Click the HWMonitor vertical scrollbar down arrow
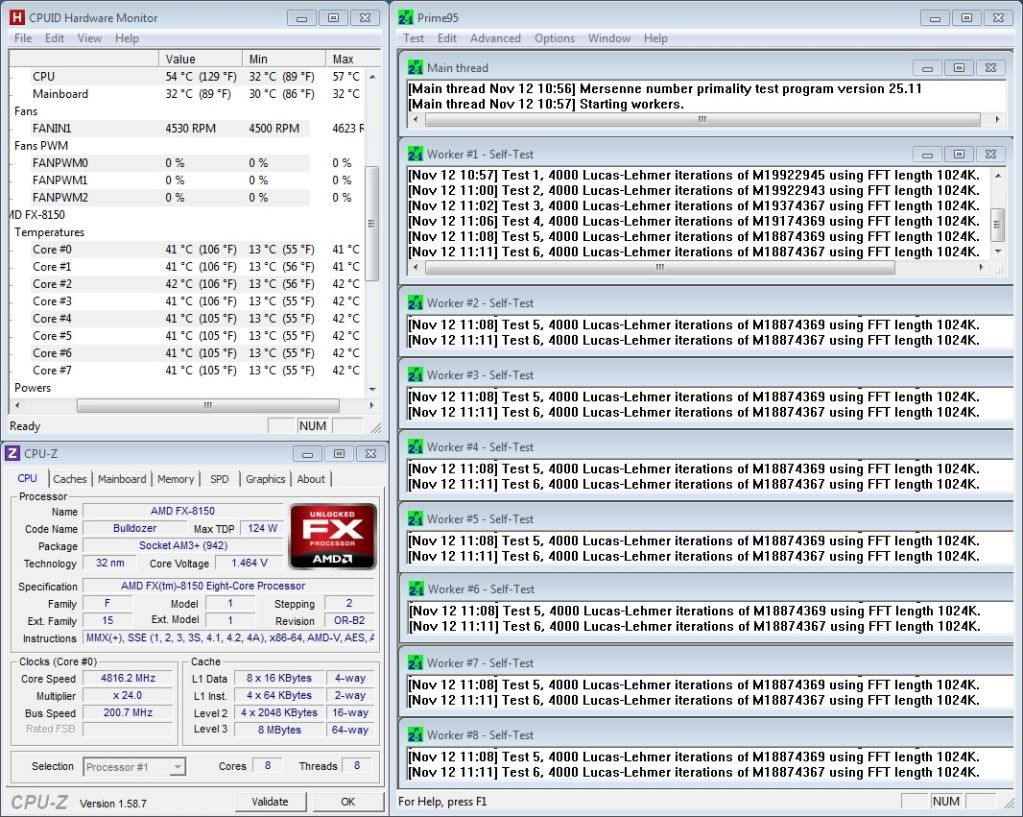The width and height of the screenshot is (1023, 817). click(x=372, y=389)
